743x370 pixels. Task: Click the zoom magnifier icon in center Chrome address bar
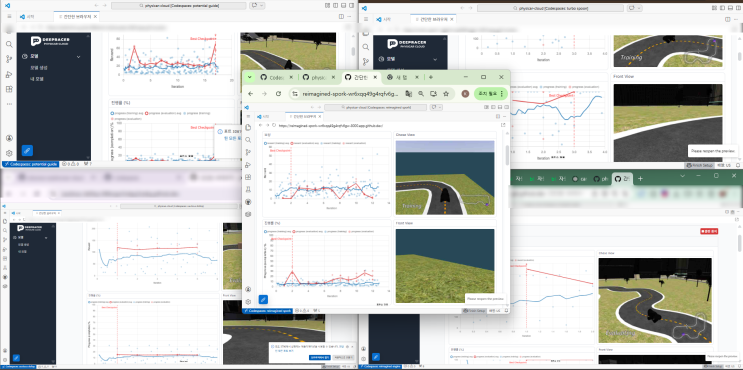(421, 94)
